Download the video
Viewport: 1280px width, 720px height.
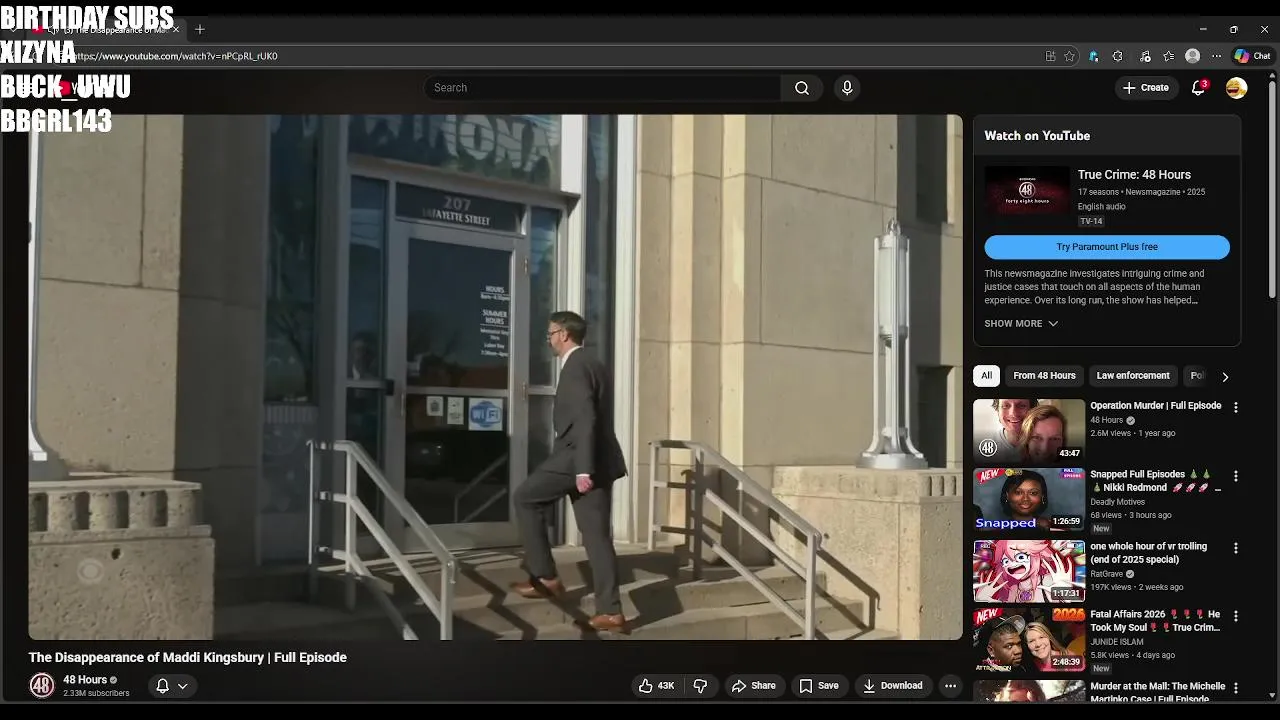893,686
